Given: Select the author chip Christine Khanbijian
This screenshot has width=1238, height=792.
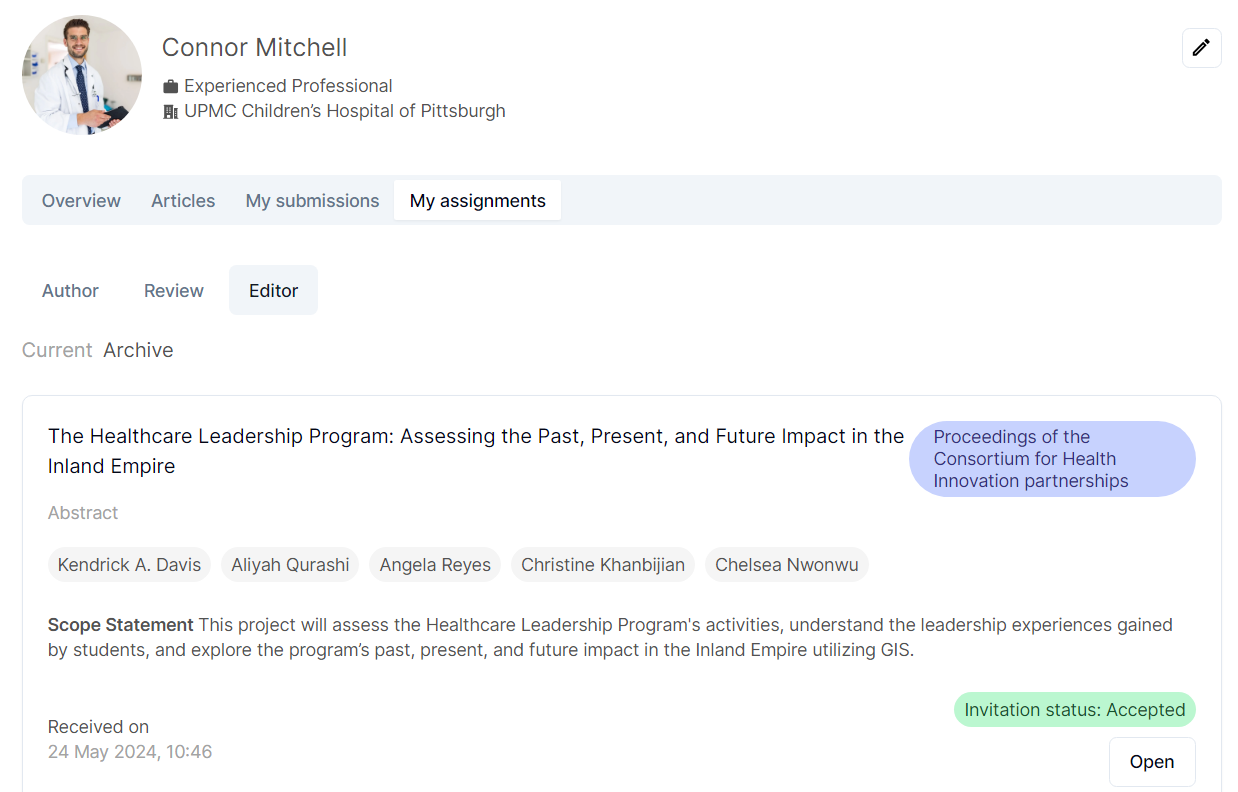Looking at the screenshot, I should pos(602,564).
